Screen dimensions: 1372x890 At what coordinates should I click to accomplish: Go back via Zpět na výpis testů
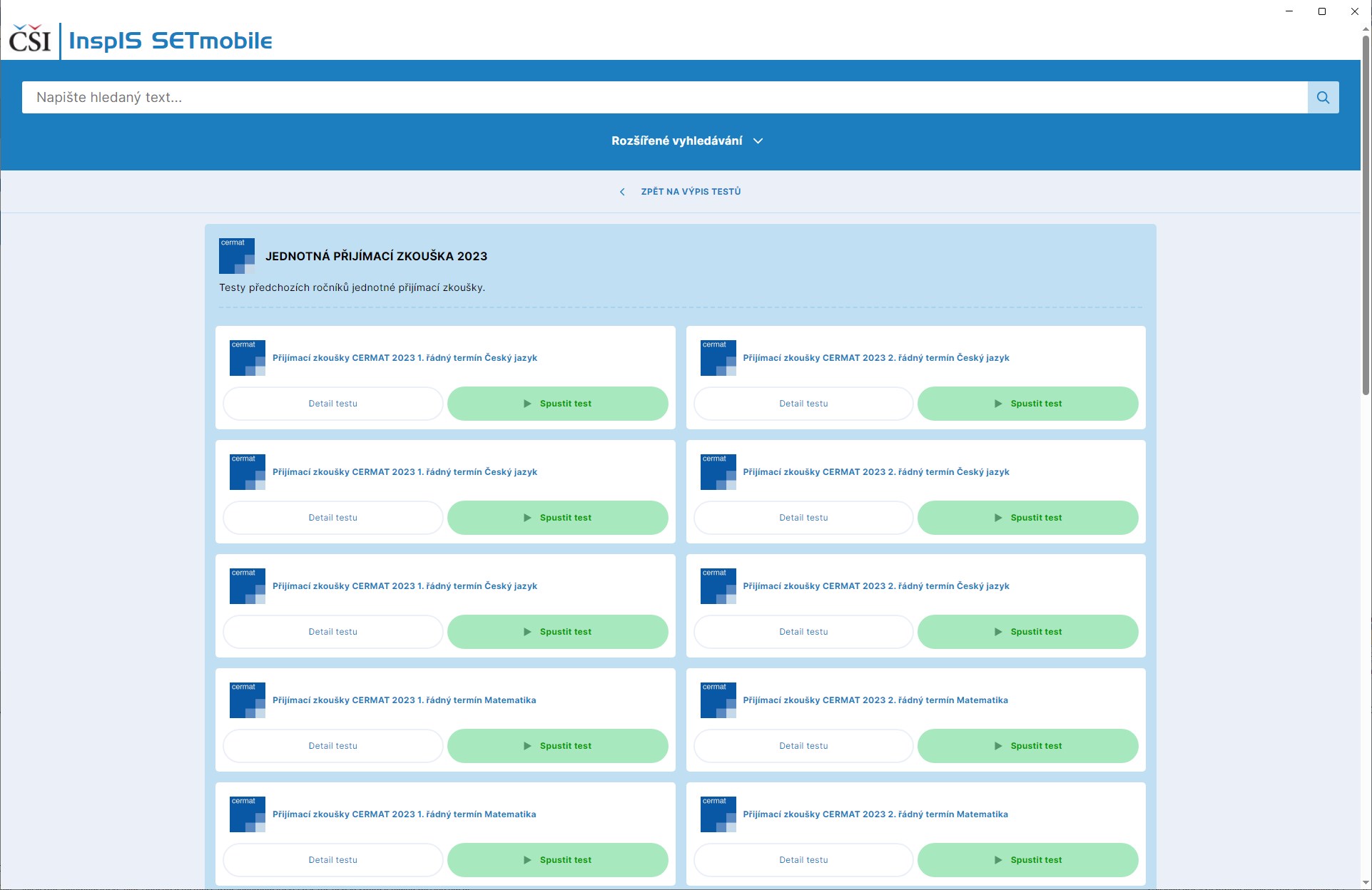(690, 192)
